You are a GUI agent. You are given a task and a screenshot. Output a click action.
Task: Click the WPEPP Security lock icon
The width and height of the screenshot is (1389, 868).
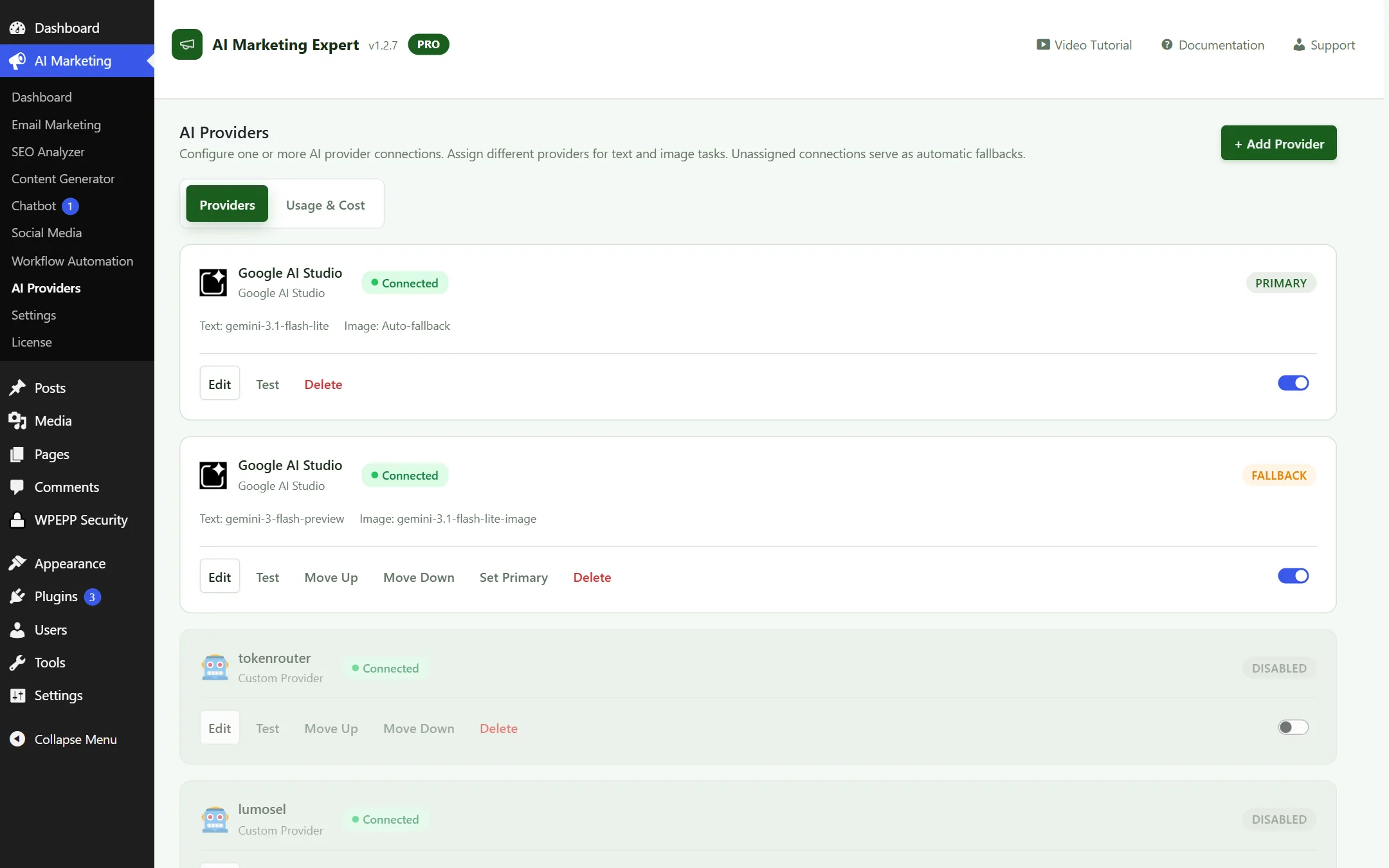click(17, 520)
